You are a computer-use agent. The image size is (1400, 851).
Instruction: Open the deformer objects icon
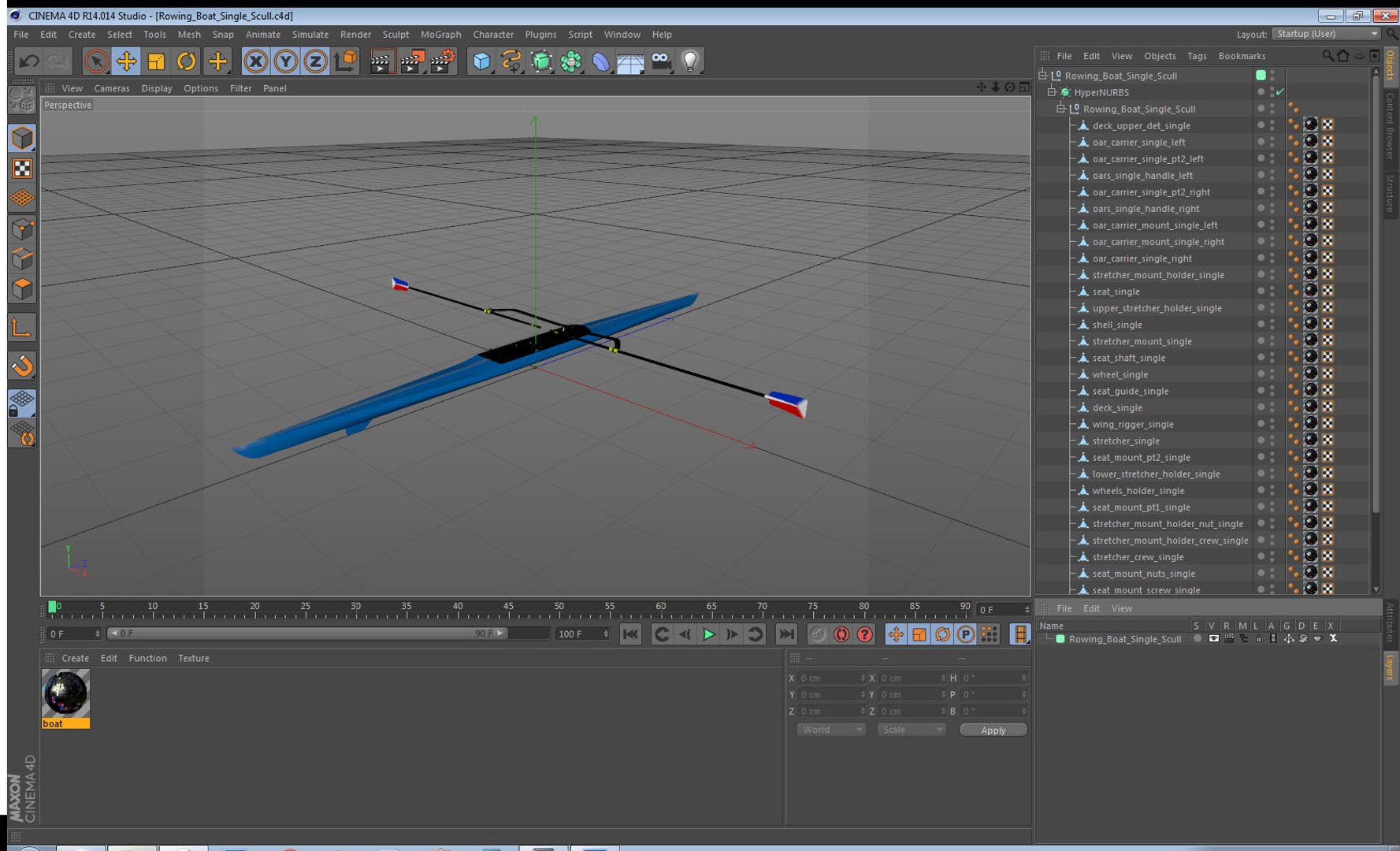(x=601, y=61)
